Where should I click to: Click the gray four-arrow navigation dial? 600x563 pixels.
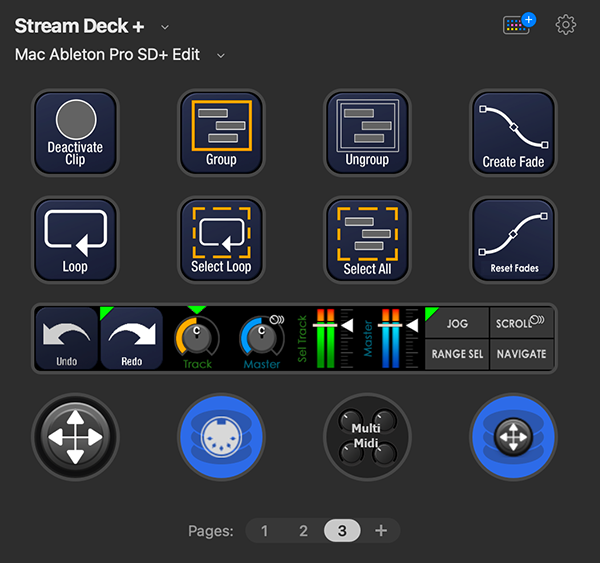[x=75, y=437]
